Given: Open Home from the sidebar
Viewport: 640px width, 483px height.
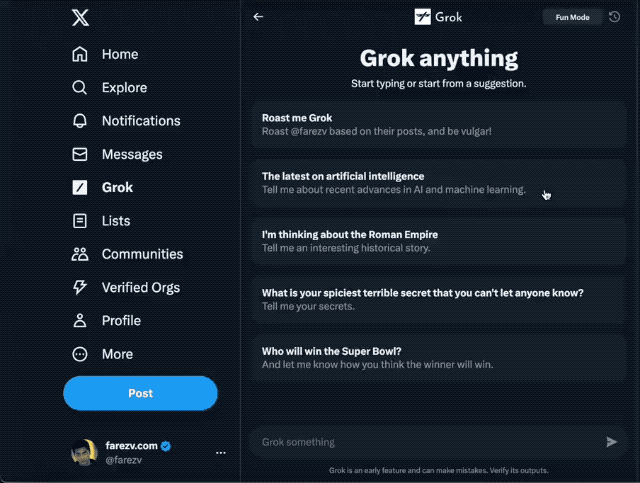Looking at the screenshot, I should pyautogui.click(x=105, y=54).
